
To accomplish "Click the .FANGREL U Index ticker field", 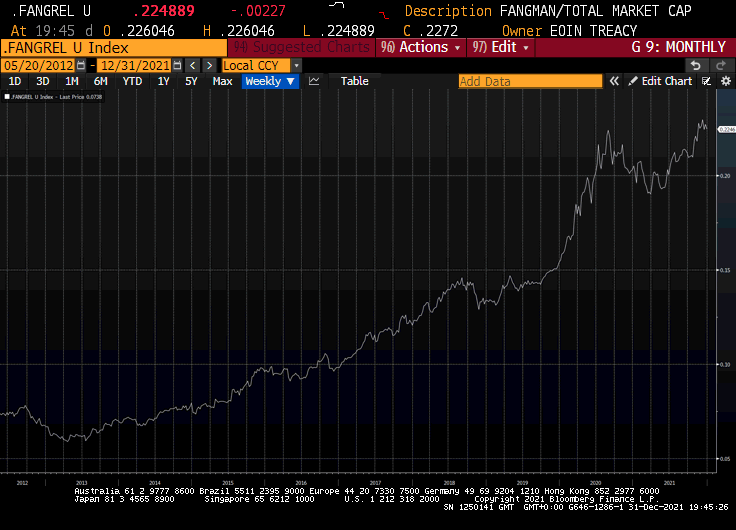I will [114, 47].
